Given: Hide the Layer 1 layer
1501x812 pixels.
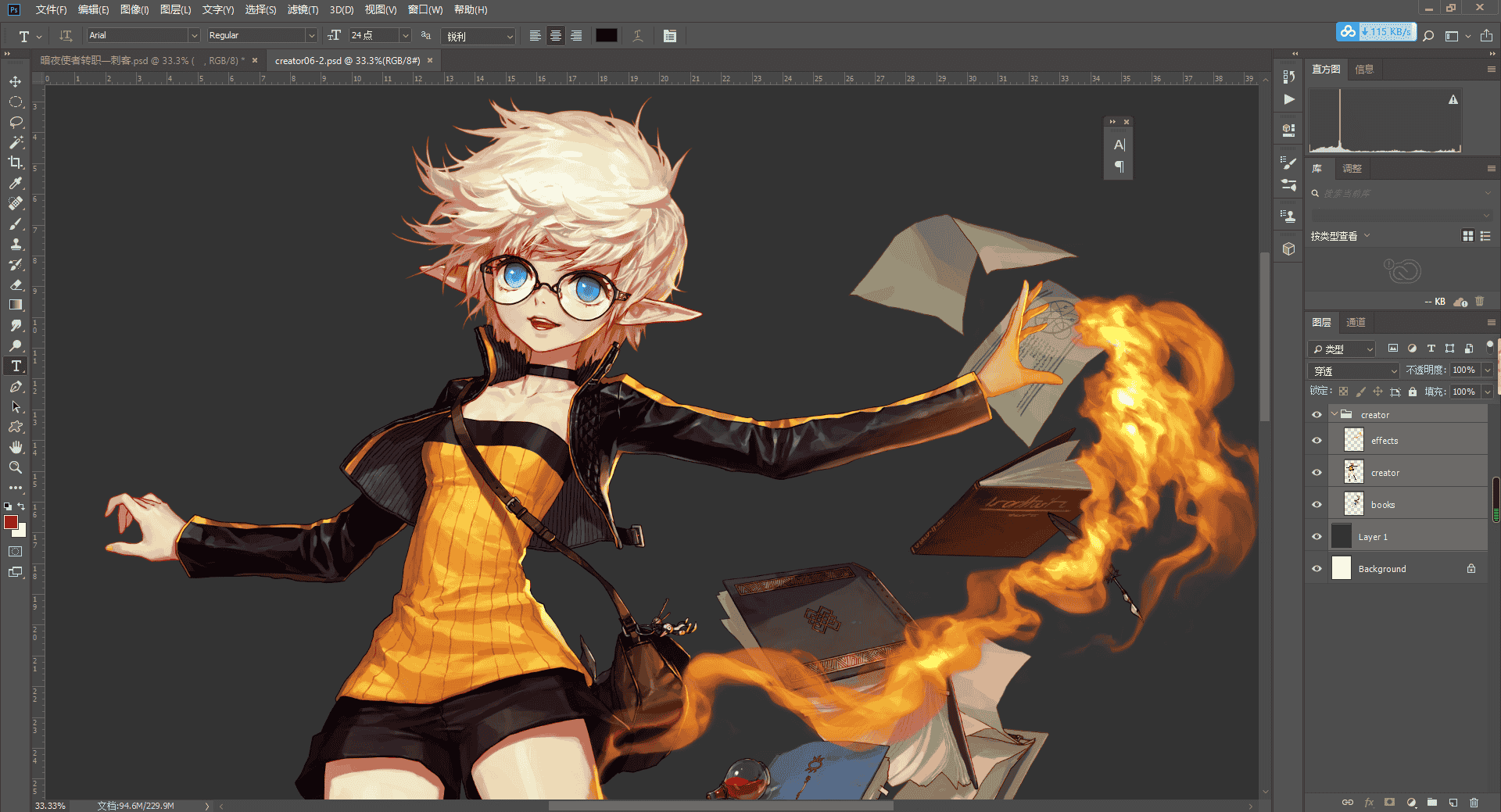Looking at the screenshot, I should [x=1317, y=537].
